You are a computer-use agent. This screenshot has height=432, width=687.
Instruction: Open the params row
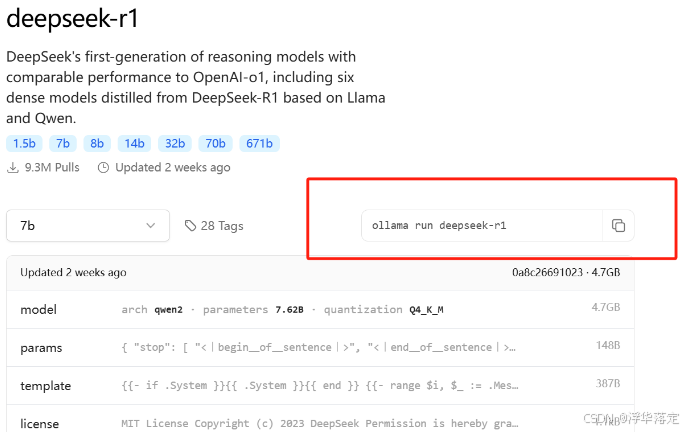[x=320, y=348]
